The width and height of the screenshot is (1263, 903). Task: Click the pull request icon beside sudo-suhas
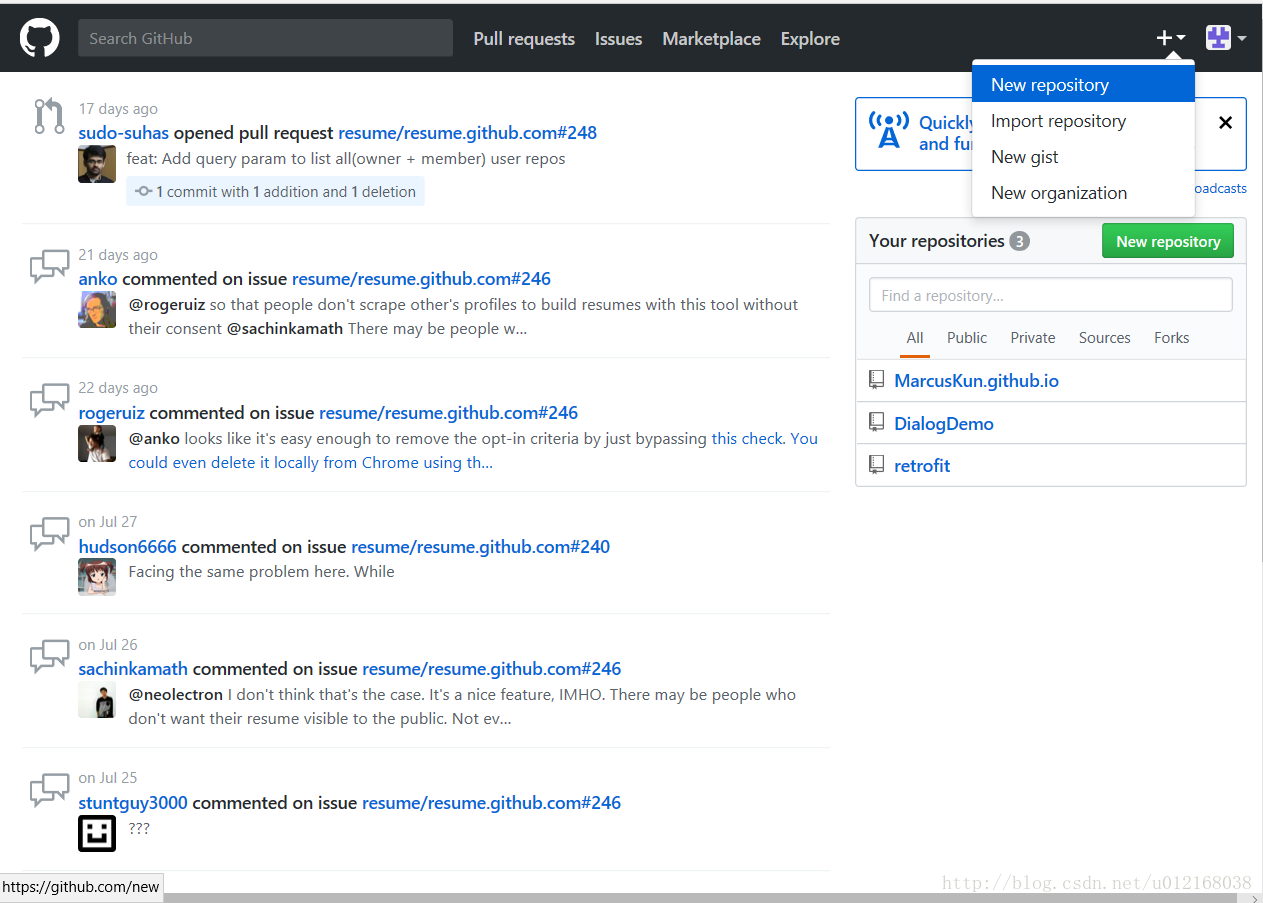tap(49, 116)
